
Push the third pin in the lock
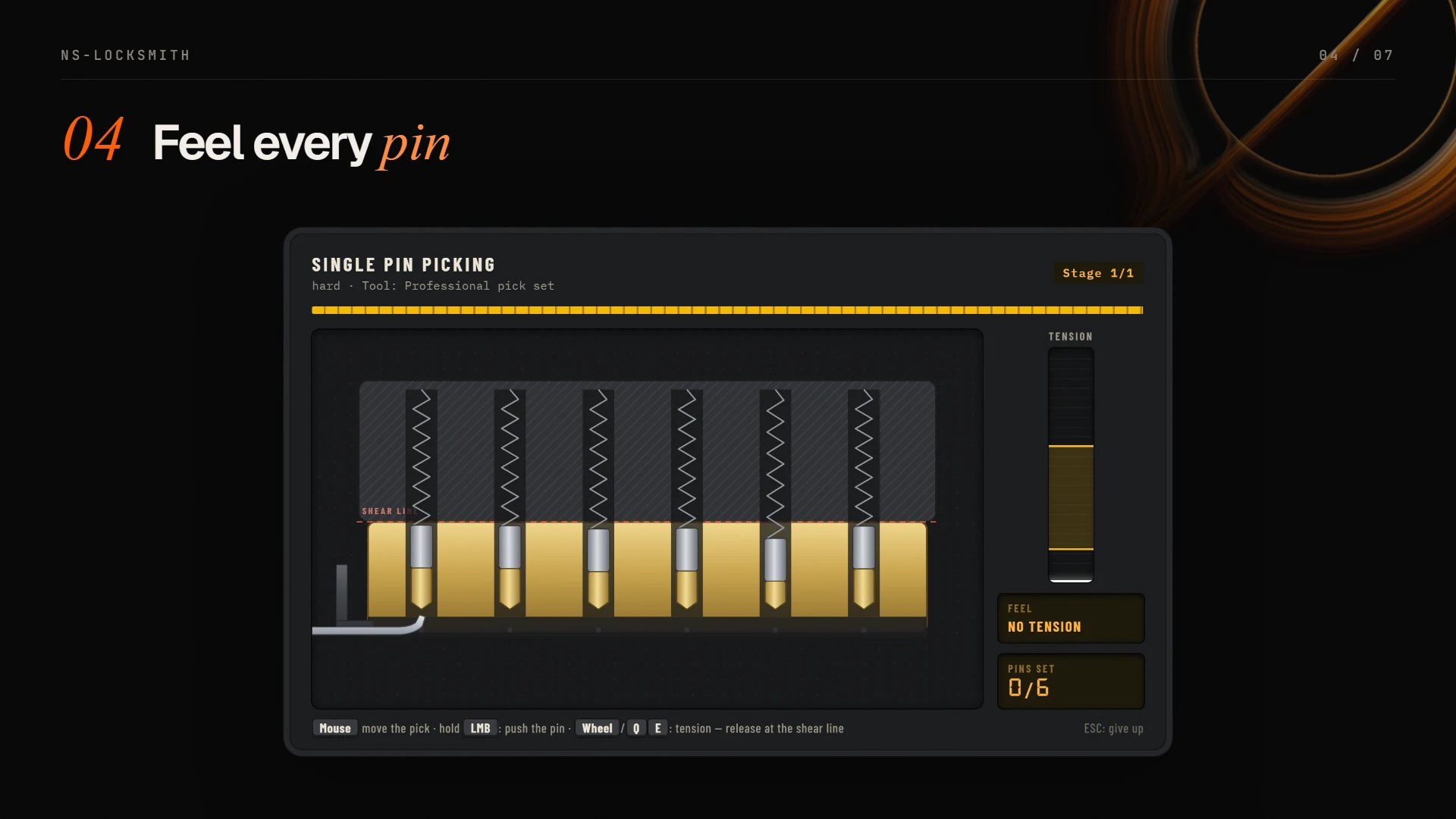coord(598,569)
